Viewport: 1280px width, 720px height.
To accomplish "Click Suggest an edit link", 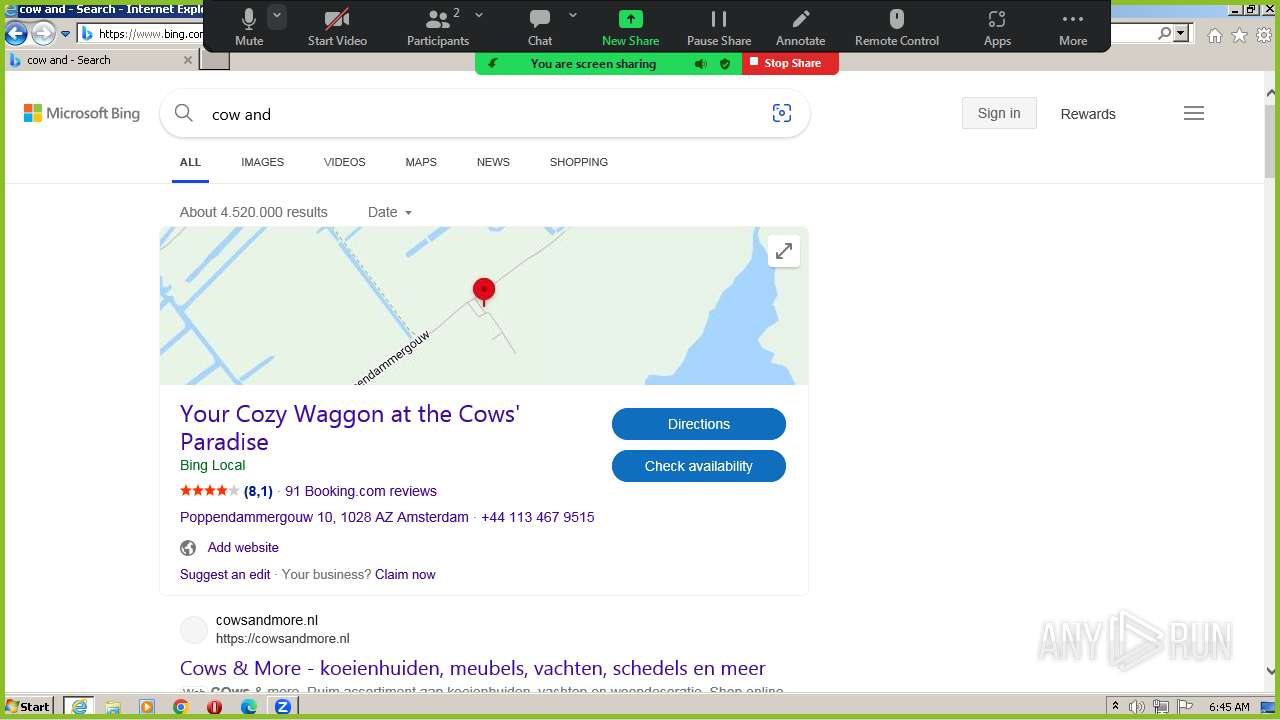I will coord(225,574).
